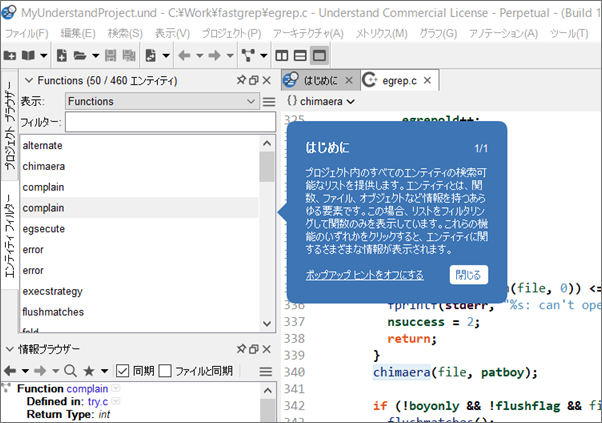Open the プロジェクト(P) menu
This screenshot has width=602, height=423.
[x=232, y=34]
